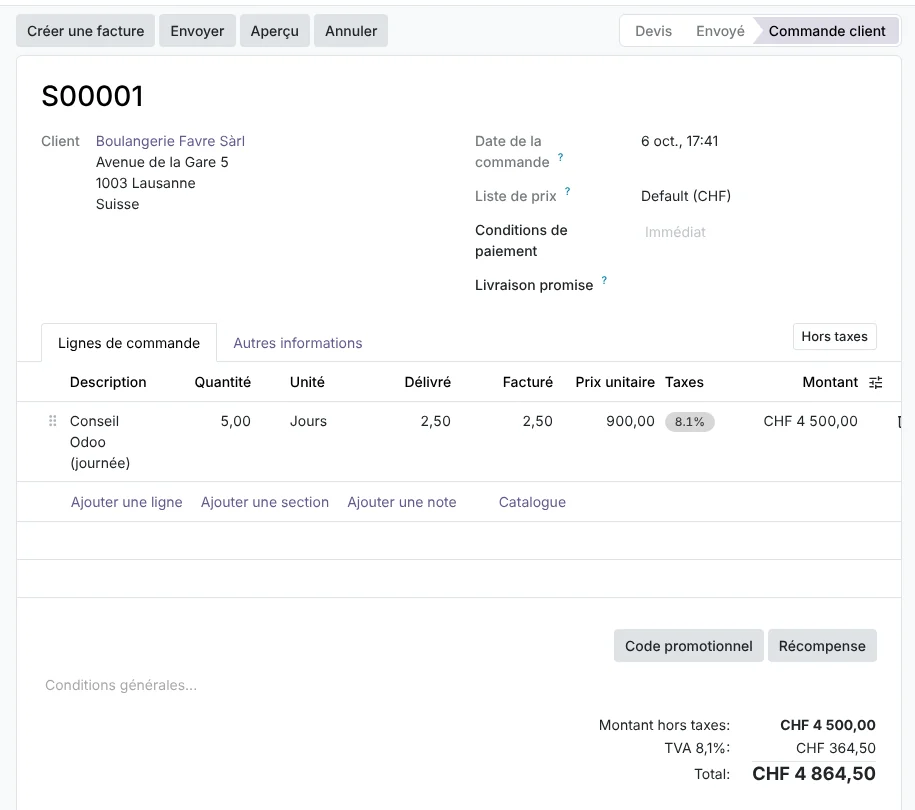This screenshot has height=810, width=915.
Task: Click Facturé column header
Action: 528,382
